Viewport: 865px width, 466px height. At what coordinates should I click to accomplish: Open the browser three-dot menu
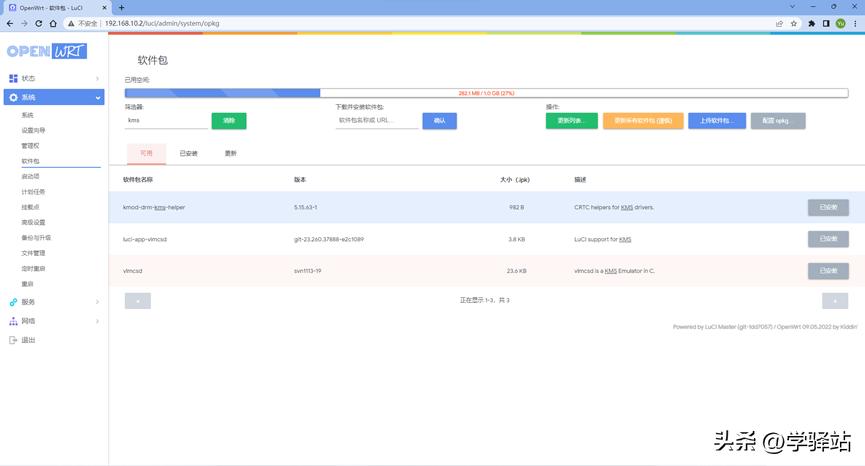855,23
